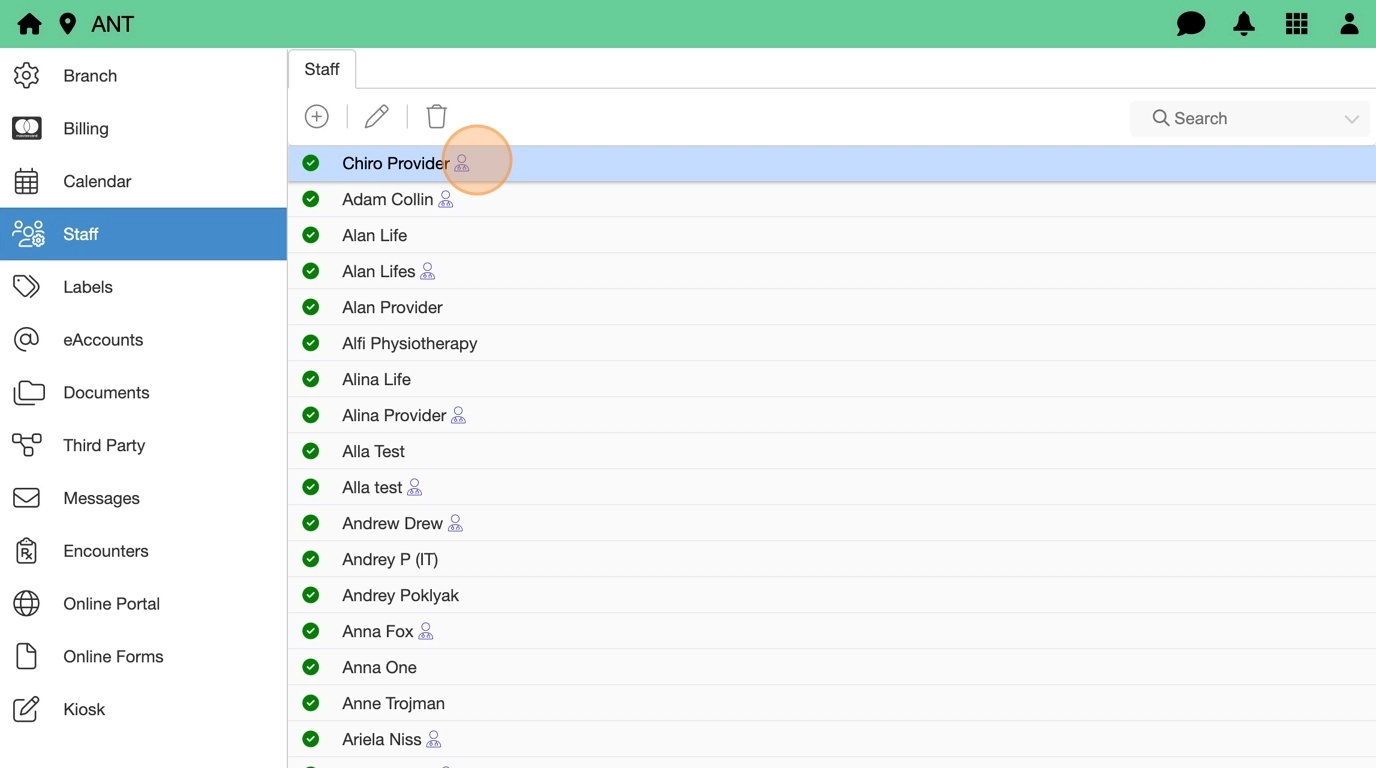Click provider icon next to Andrew Drew
Viewport: 1376px width, 768px height.
click(x=456, y=523)
